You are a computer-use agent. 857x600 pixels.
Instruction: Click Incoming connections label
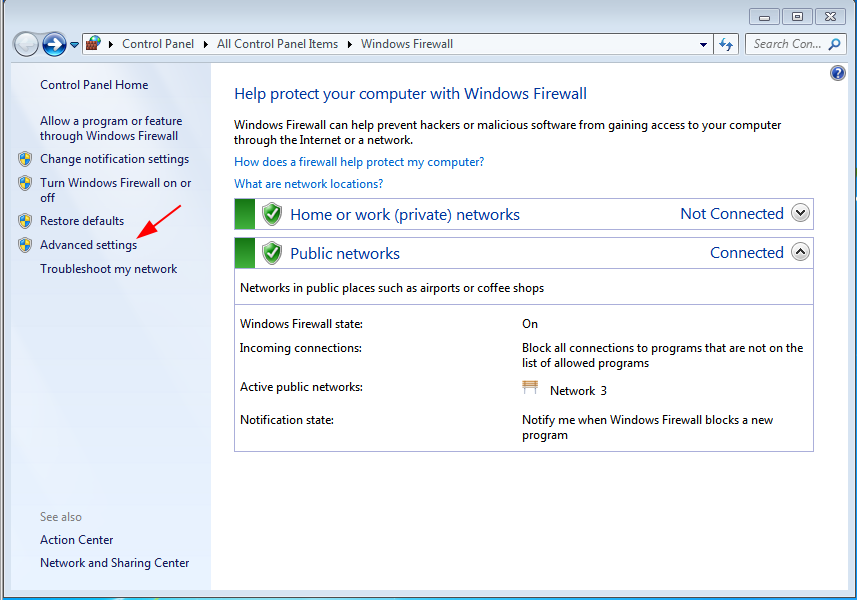301,348
